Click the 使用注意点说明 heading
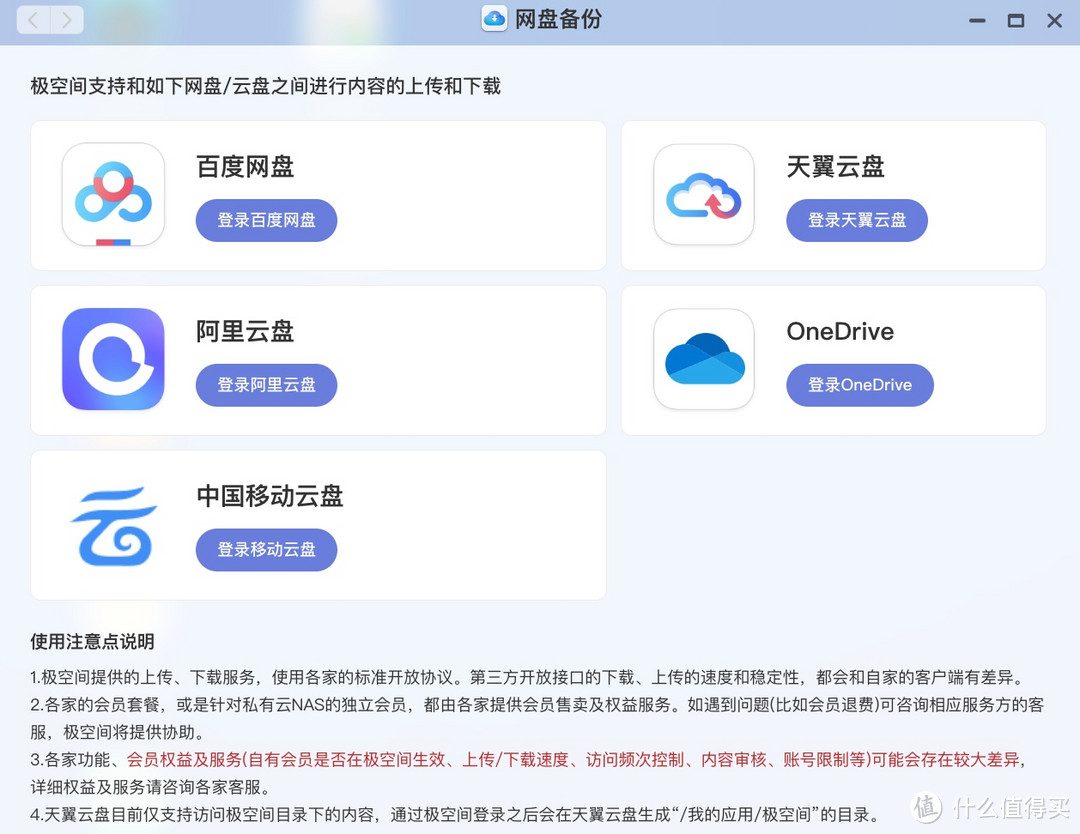 click(92, 642)
